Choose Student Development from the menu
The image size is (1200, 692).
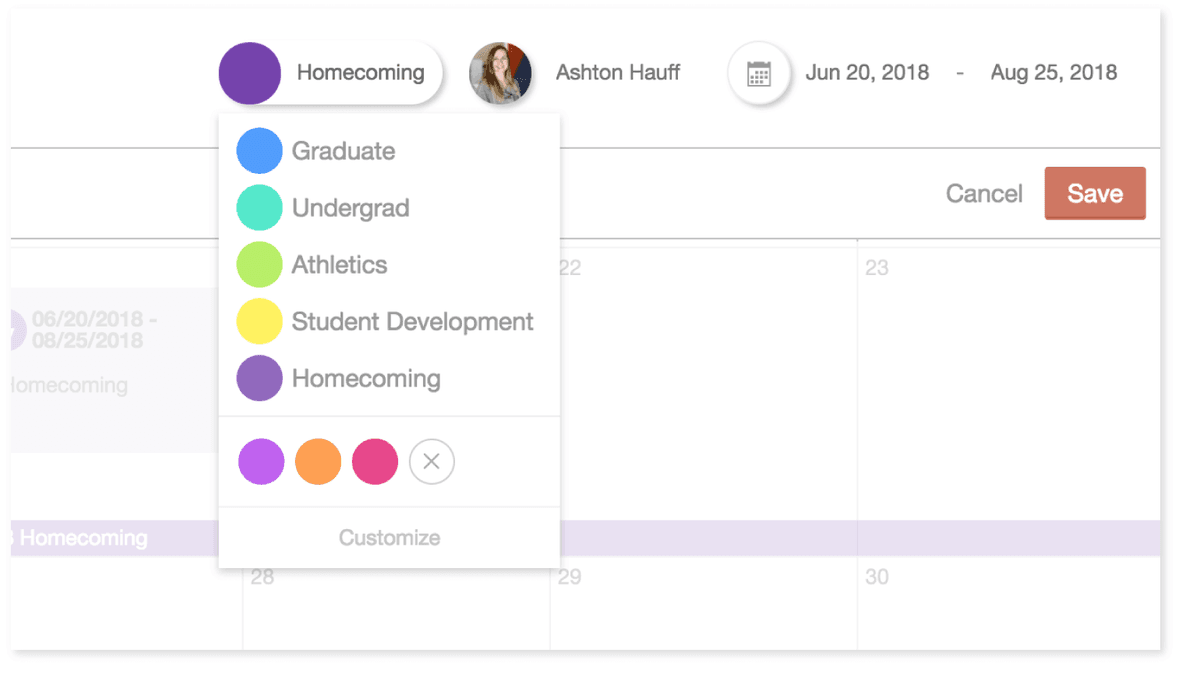[x=411, y=321]
